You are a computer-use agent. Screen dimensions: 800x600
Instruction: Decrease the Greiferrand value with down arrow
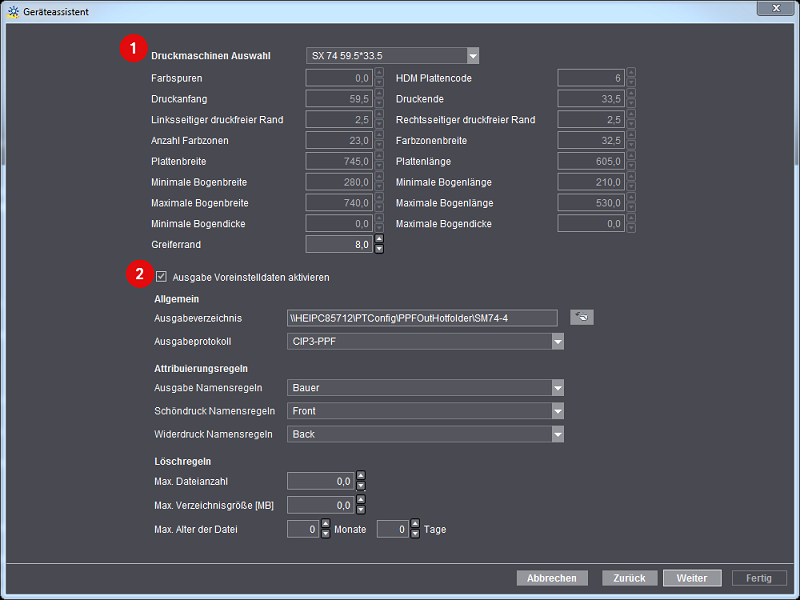(379, 249)
